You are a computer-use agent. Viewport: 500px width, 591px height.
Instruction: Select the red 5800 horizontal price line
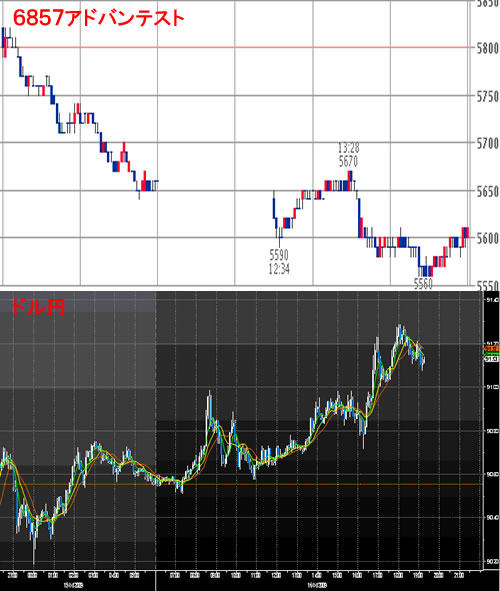pyautogui.click(x=237, y=47)
